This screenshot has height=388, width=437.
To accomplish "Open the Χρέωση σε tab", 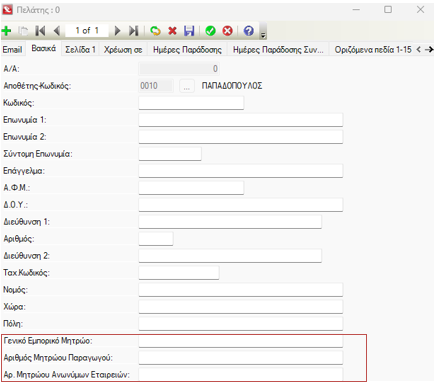I will tap(123, 50).
